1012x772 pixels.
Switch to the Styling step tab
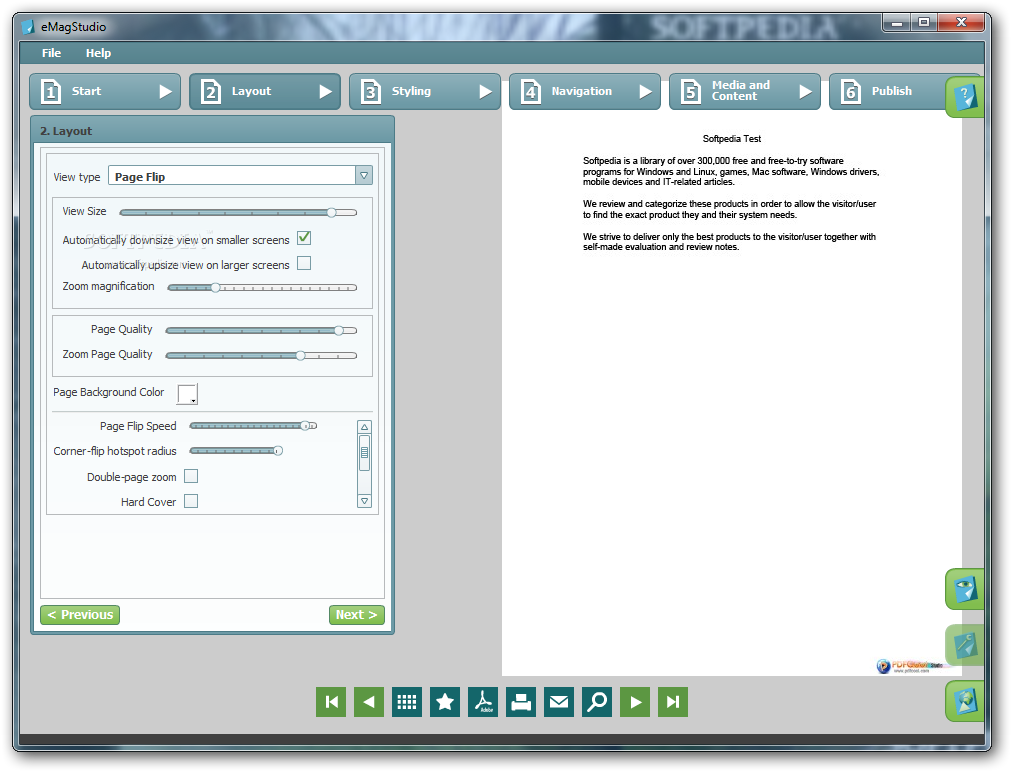click(425, 92)
